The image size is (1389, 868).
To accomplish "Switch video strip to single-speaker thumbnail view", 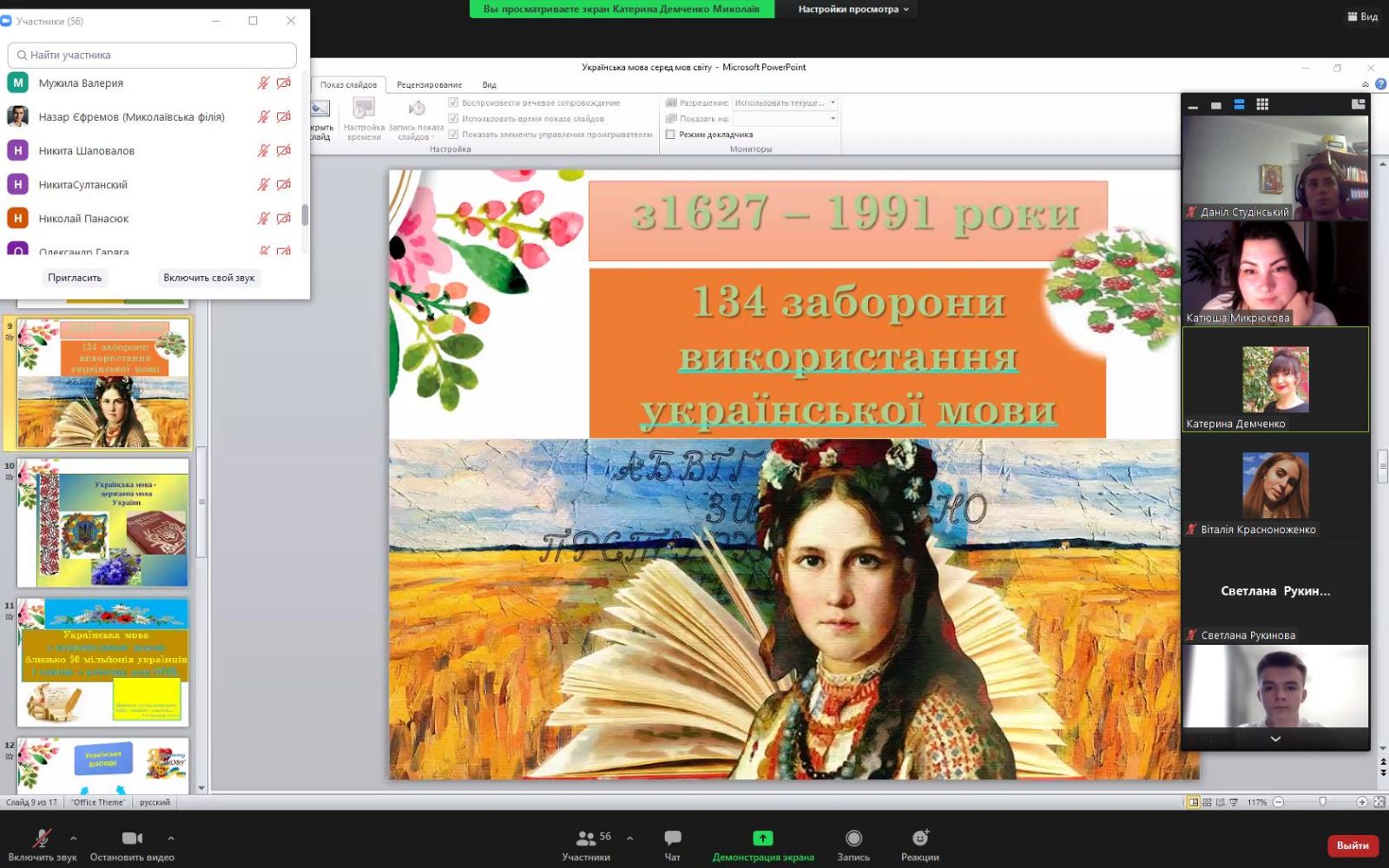I will 1216,105.
